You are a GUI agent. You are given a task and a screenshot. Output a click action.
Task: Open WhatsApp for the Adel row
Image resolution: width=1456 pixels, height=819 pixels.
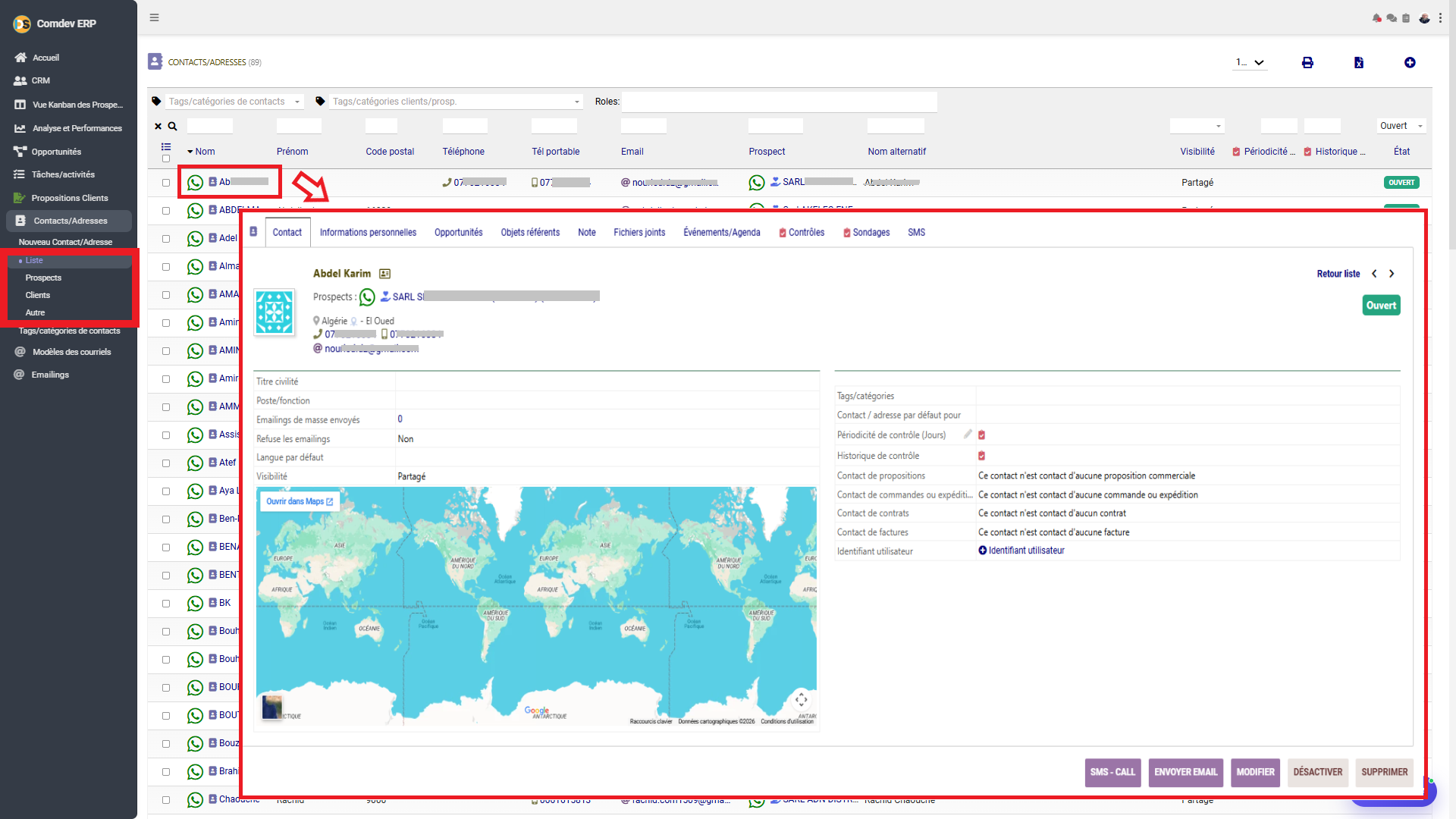195,239
